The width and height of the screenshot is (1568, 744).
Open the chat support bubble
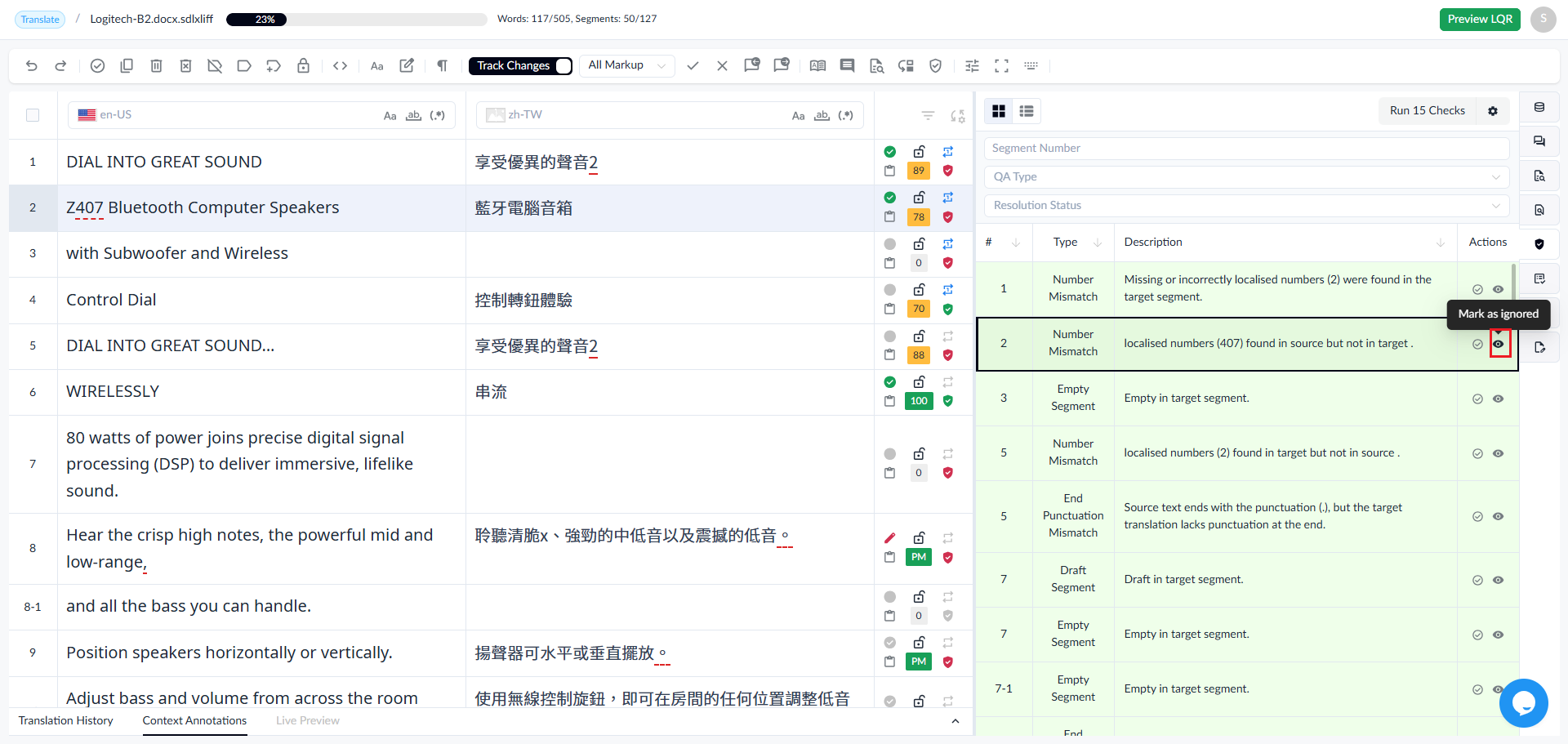pos(1524,703)
